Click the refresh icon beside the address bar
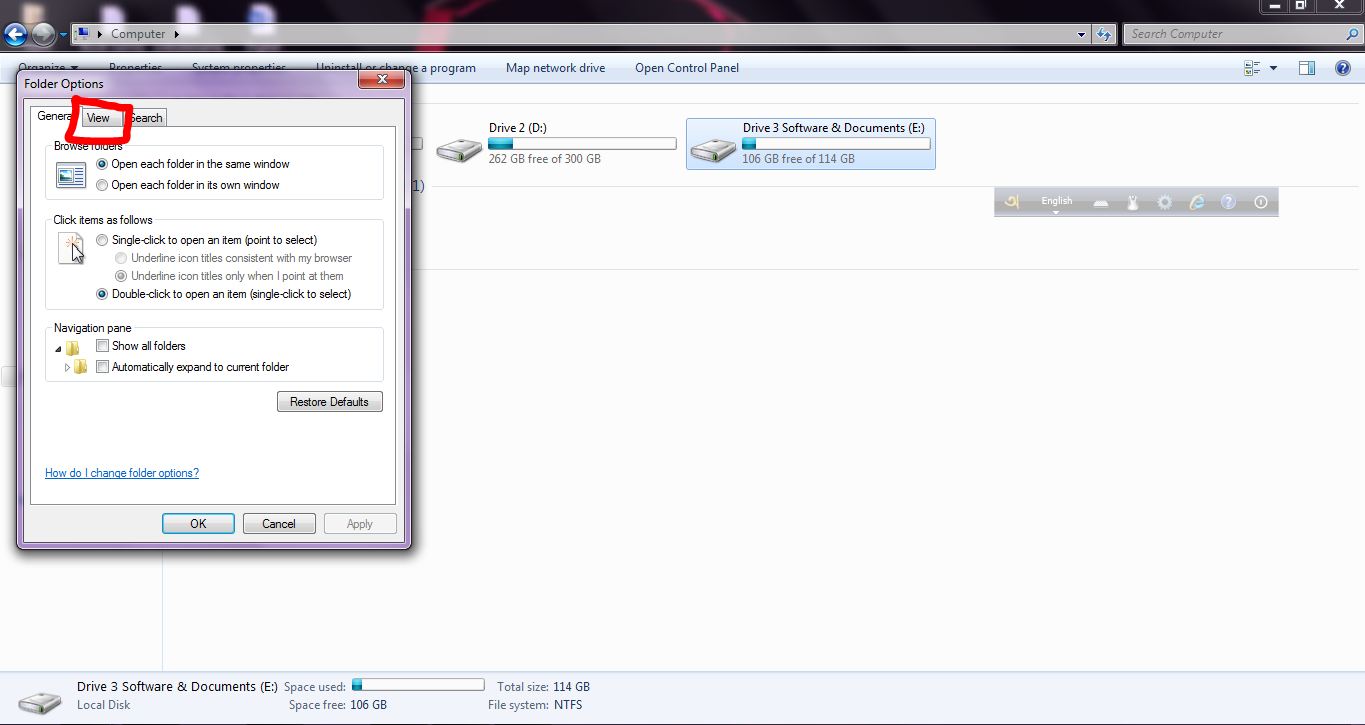This screenshot has width=1365, height=725. 1104,33
